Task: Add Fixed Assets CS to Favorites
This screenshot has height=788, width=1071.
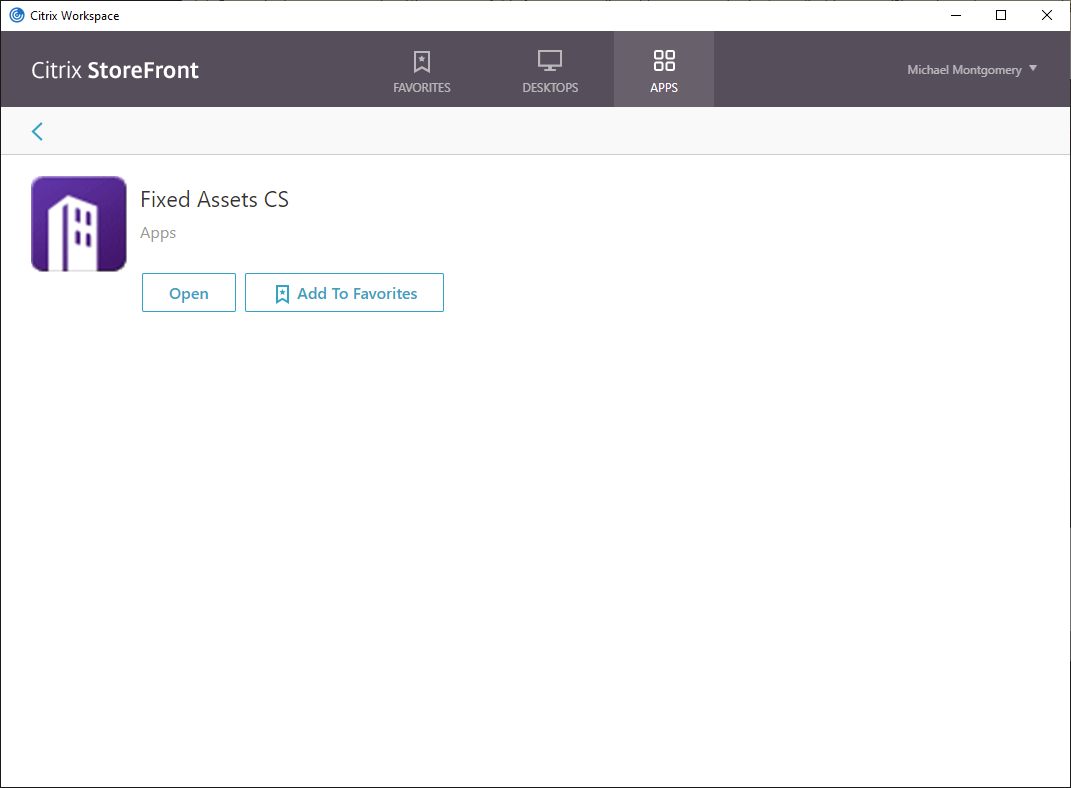Action: pyautogui.click(x=344, y=293)
